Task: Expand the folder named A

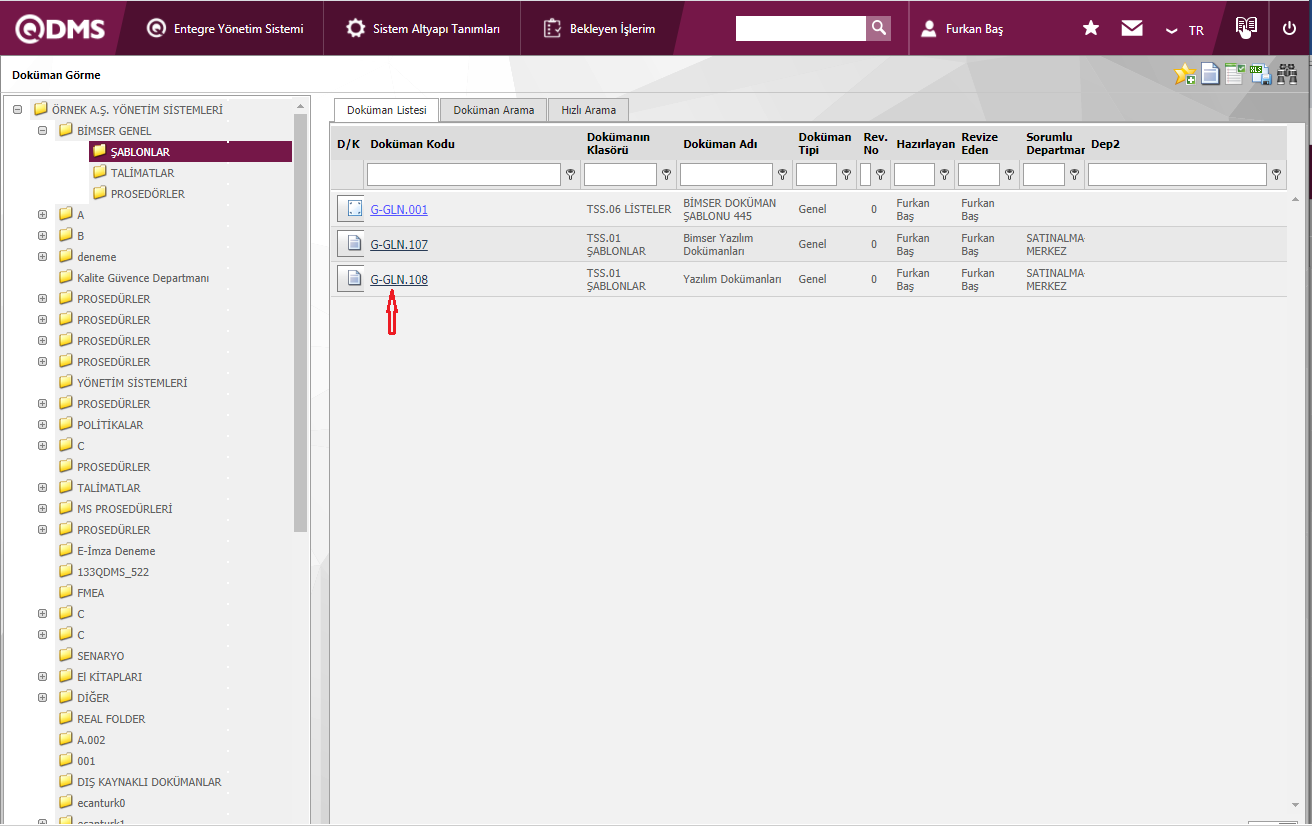Action: click(x=43, y=215)
